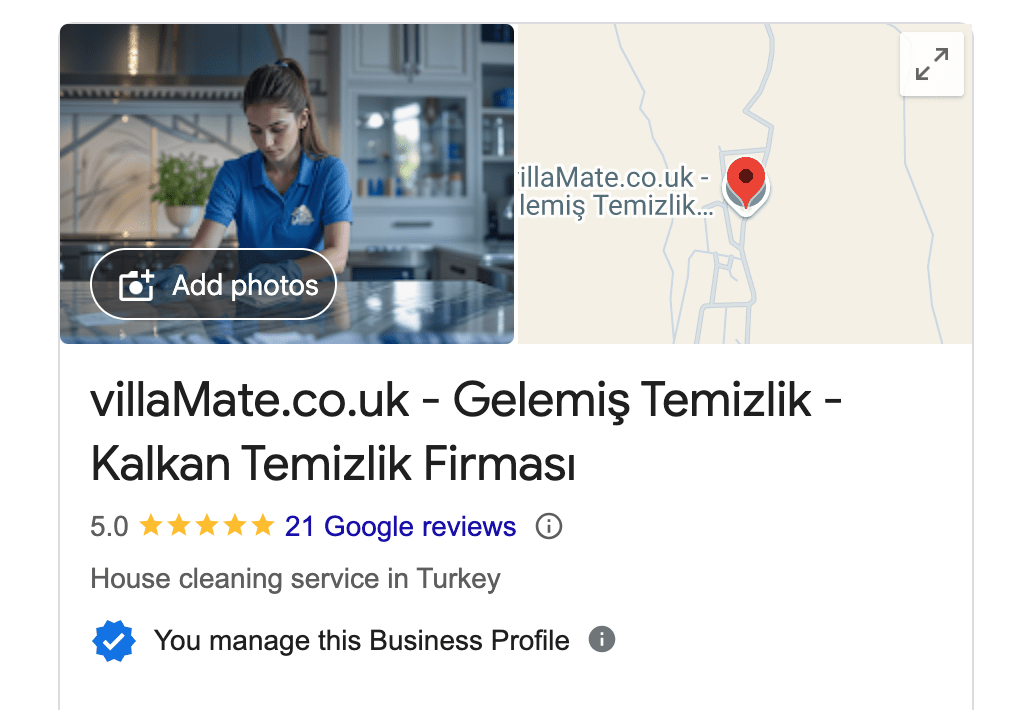Click the 5.0 rating number

[109, 526]
